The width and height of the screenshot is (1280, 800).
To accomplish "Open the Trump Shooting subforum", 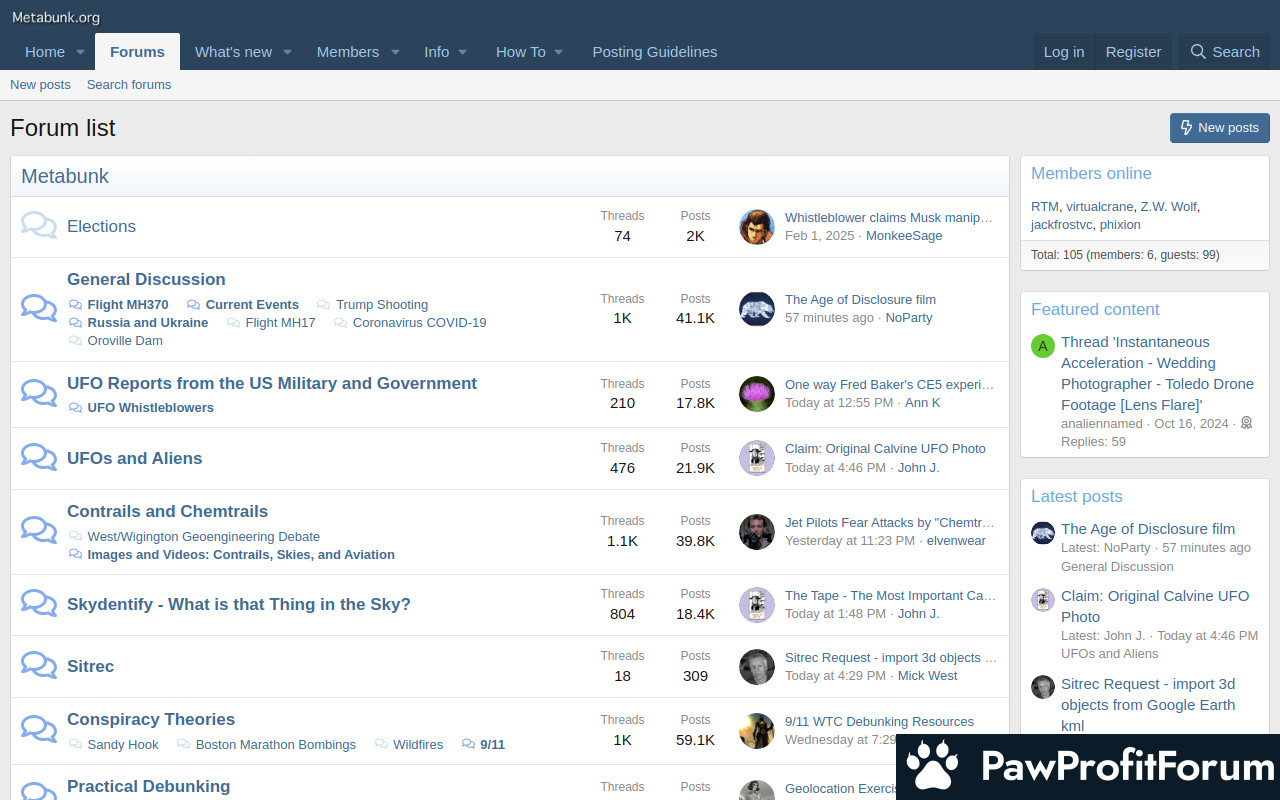I will coord(382,305).
